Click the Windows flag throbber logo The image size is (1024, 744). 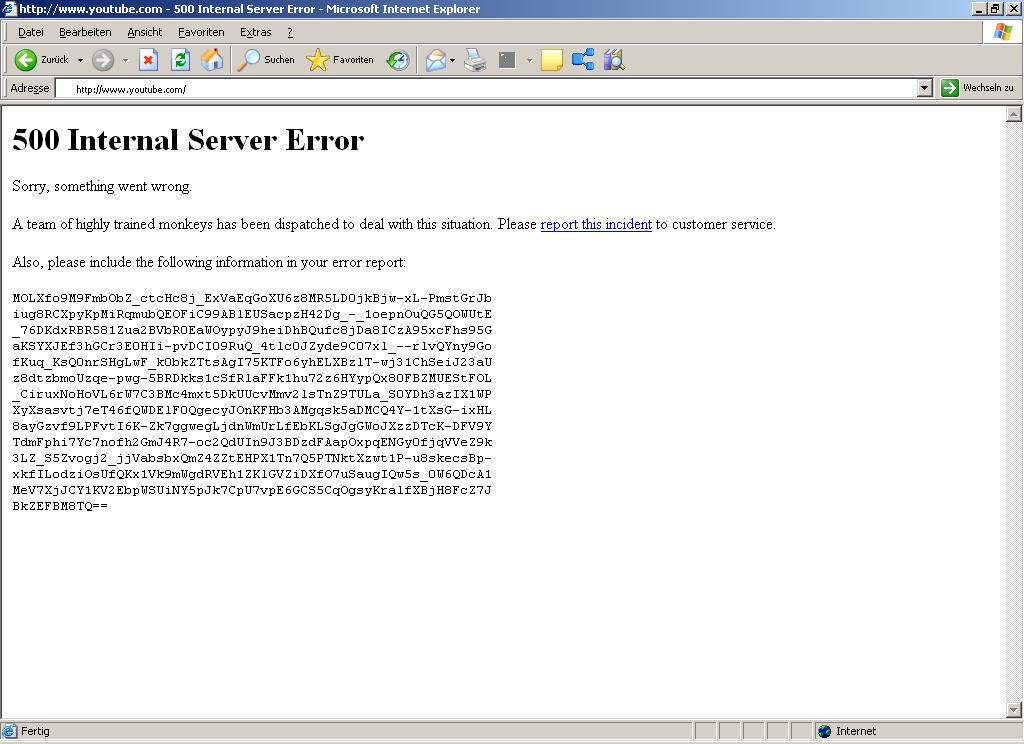[x=1002, y=31]
